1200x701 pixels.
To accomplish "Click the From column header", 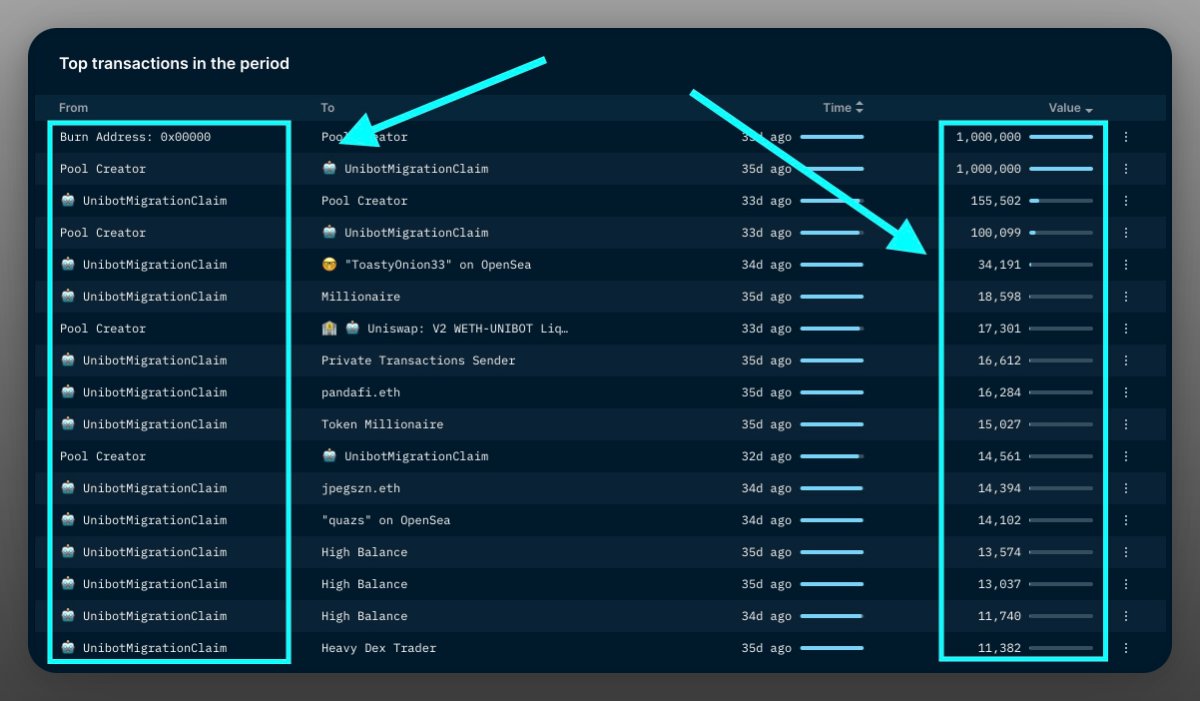I will coord(73,108).
